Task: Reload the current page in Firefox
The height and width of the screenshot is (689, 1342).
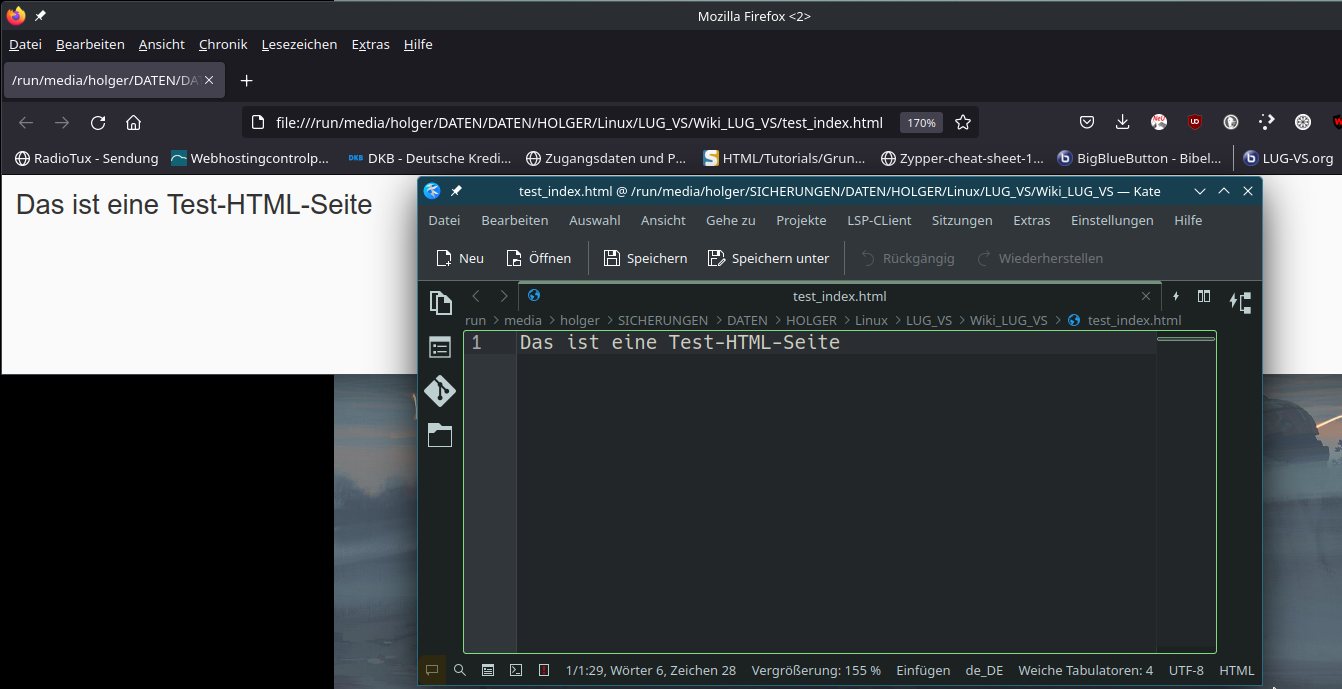Action: pyautogui.click(x=98, y=122)
